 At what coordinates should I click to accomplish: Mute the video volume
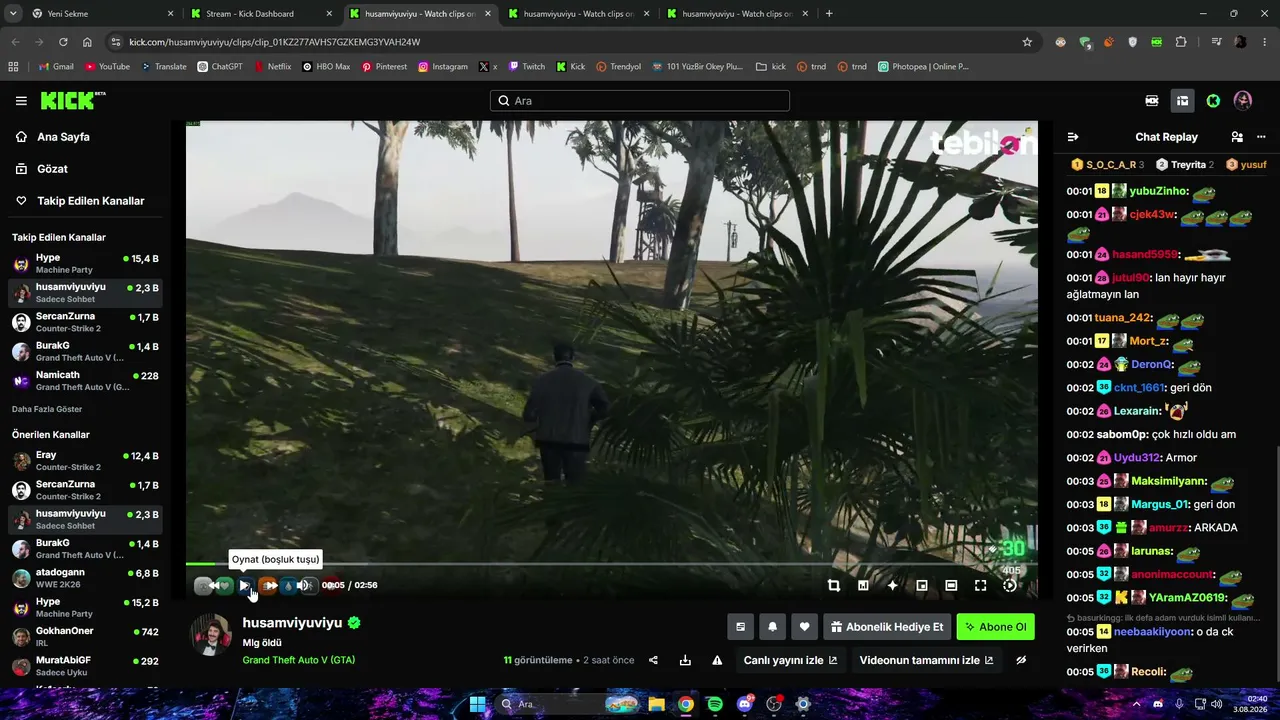pyautogui.click(x=302, y=586)
